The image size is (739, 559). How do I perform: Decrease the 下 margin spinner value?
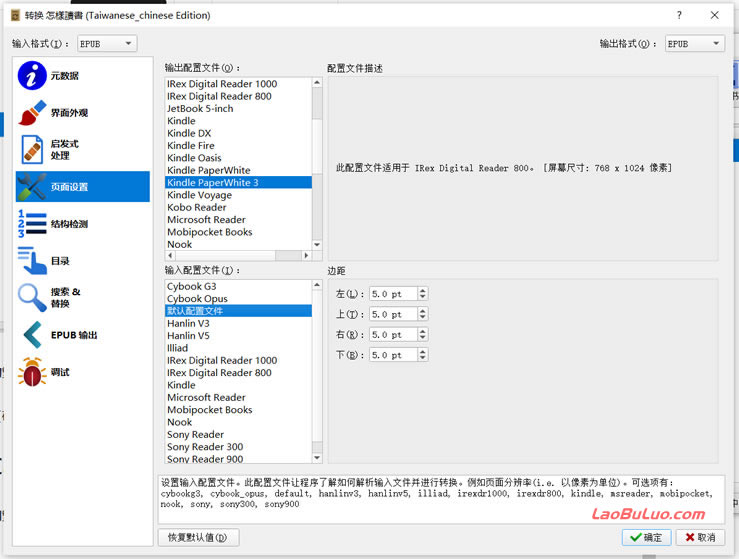pos(423,358)
